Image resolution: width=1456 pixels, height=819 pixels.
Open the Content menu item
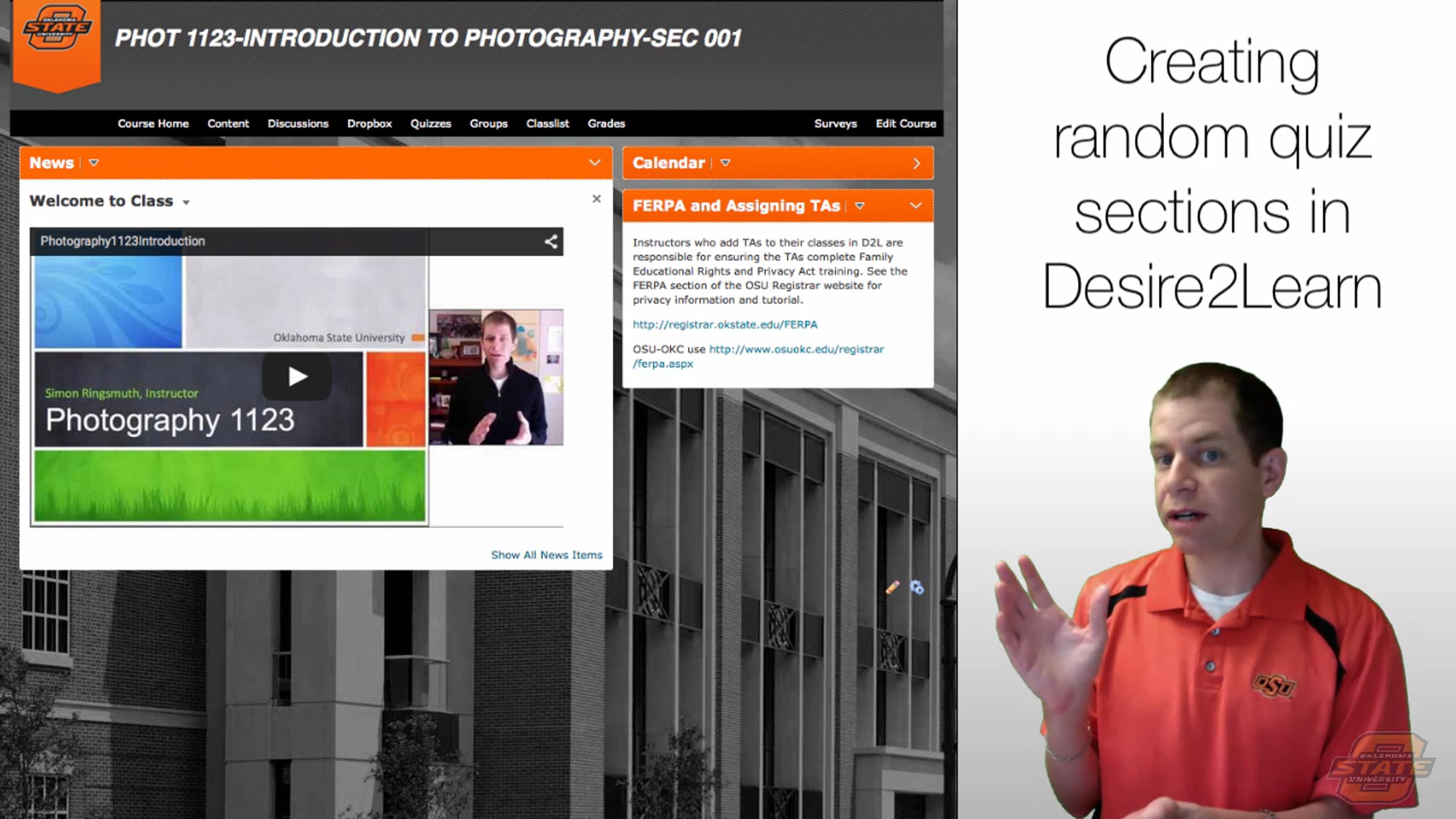[228, 124]
